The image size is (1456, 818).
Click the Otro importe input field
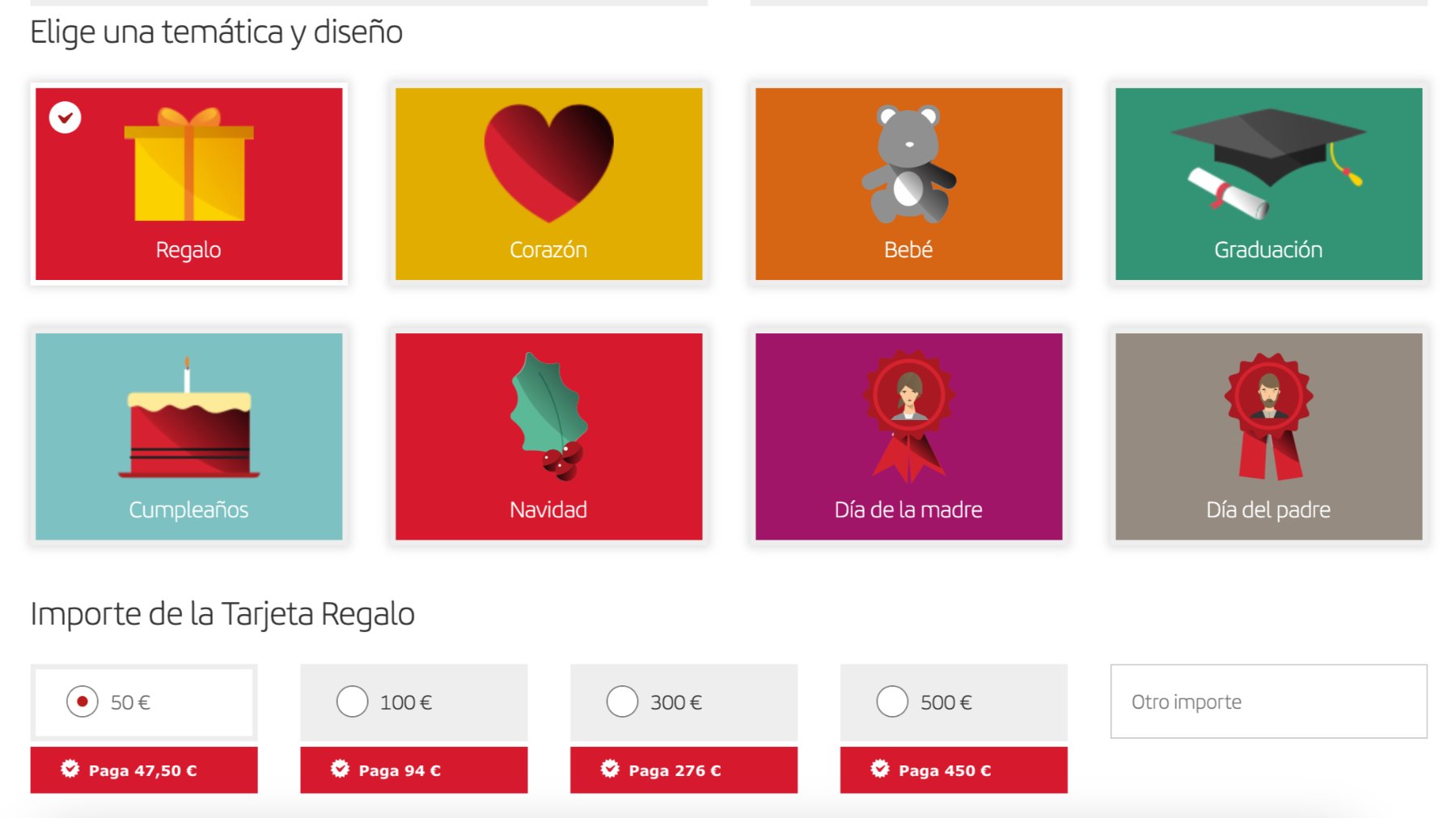point(1268,701)
